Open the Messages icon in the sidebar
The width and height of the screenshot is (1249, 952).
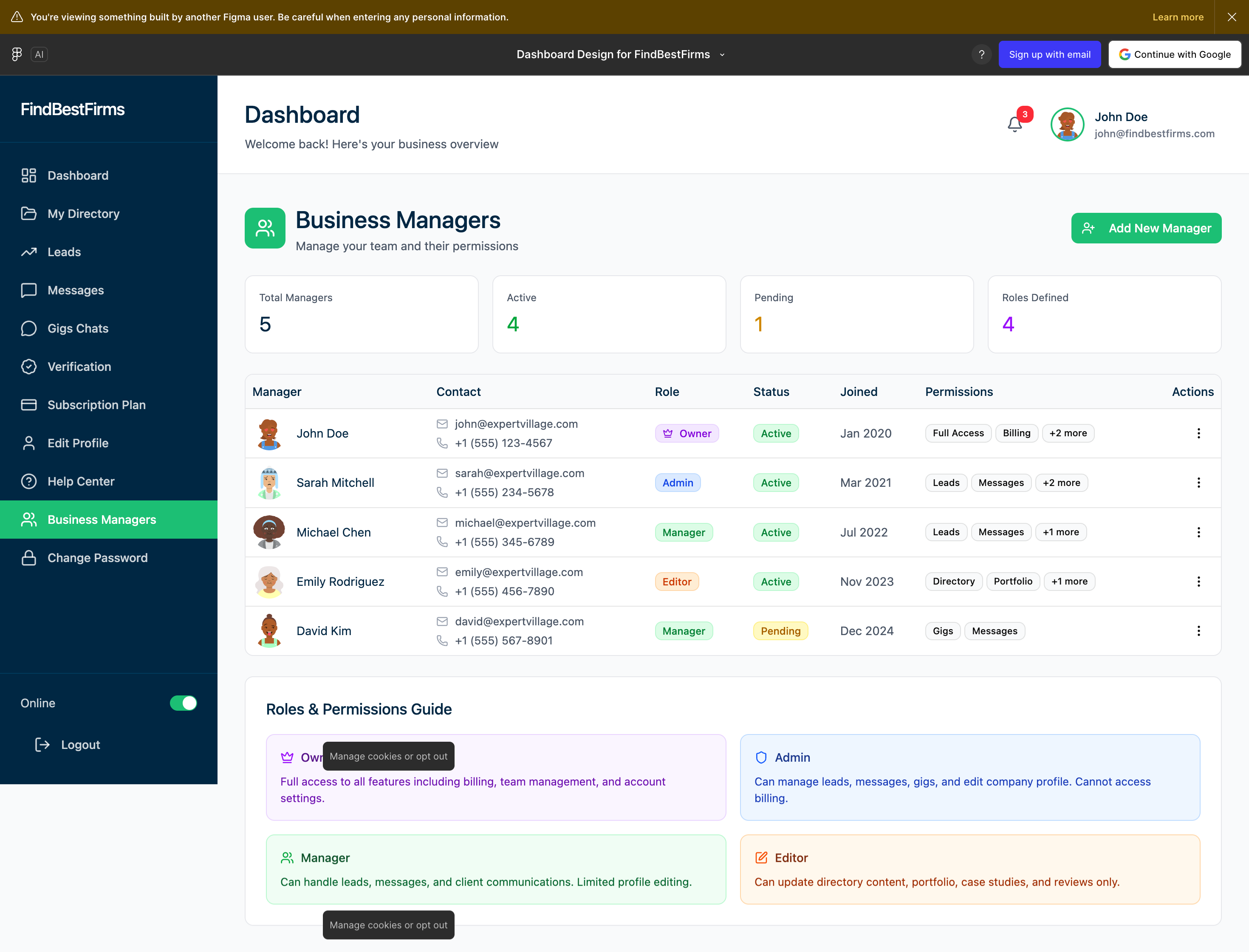[29, 290]
